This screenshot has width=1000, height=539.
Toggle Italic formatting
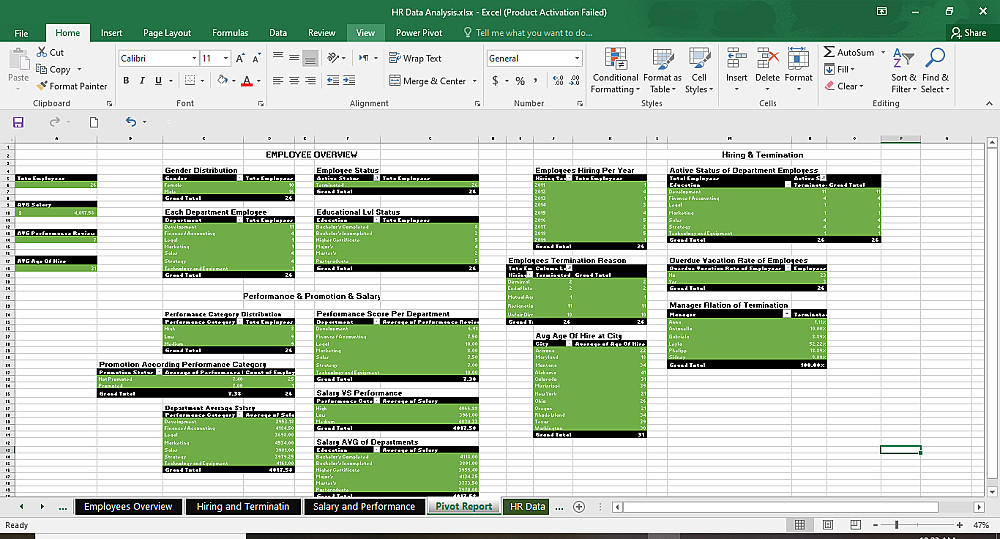click(142, 80)
